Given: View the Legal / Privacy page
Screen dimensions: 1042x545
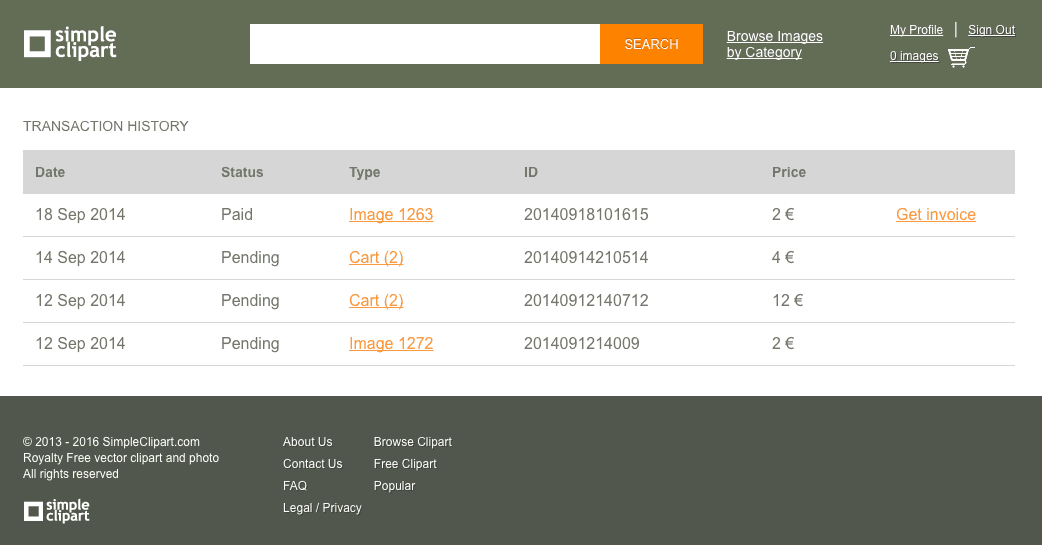Looking at the screenshot, I should [x=322, y=508].
